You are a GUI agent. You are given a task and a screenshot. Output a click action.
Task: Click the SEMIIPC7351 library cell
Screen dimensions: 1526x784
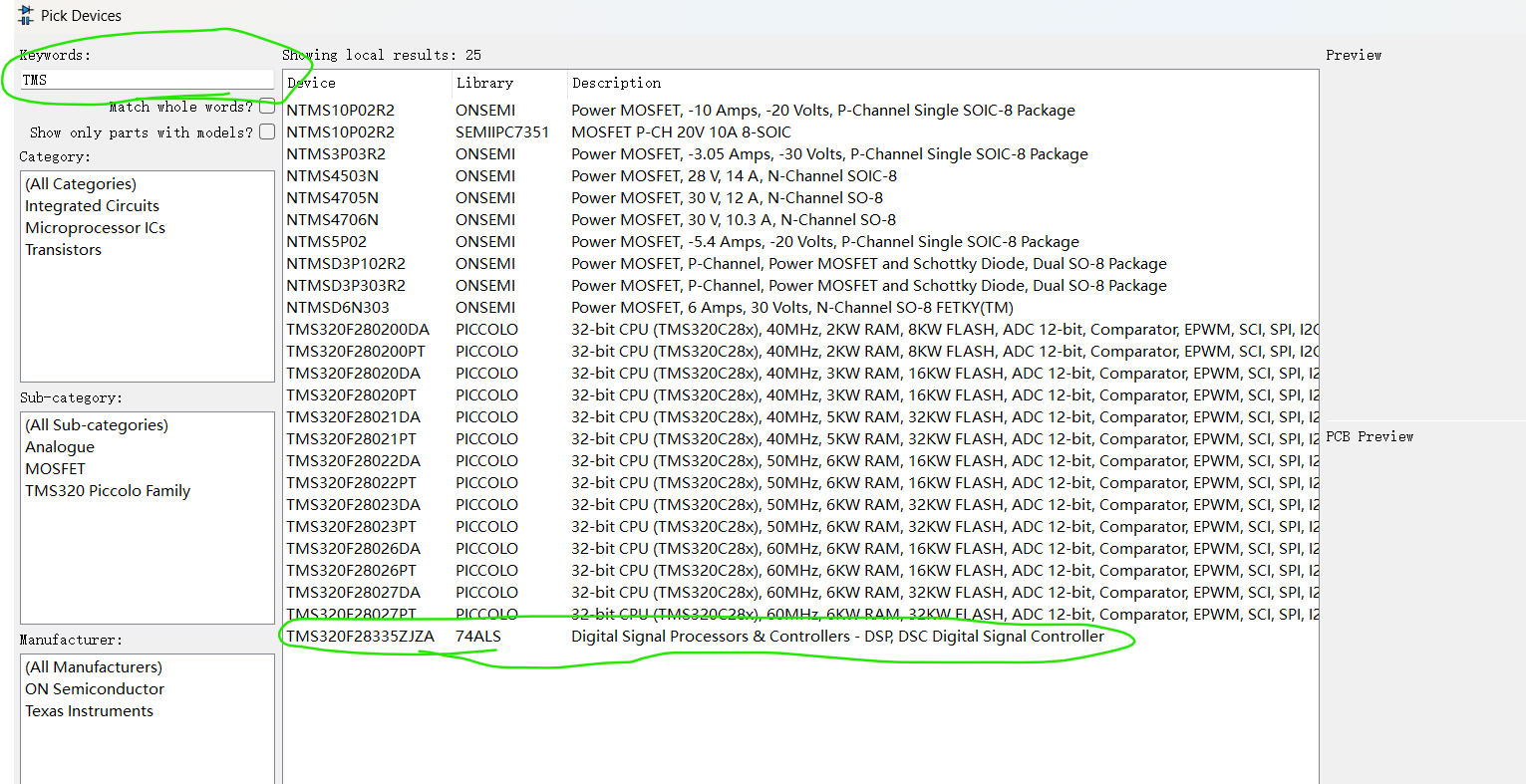(502, 132)
